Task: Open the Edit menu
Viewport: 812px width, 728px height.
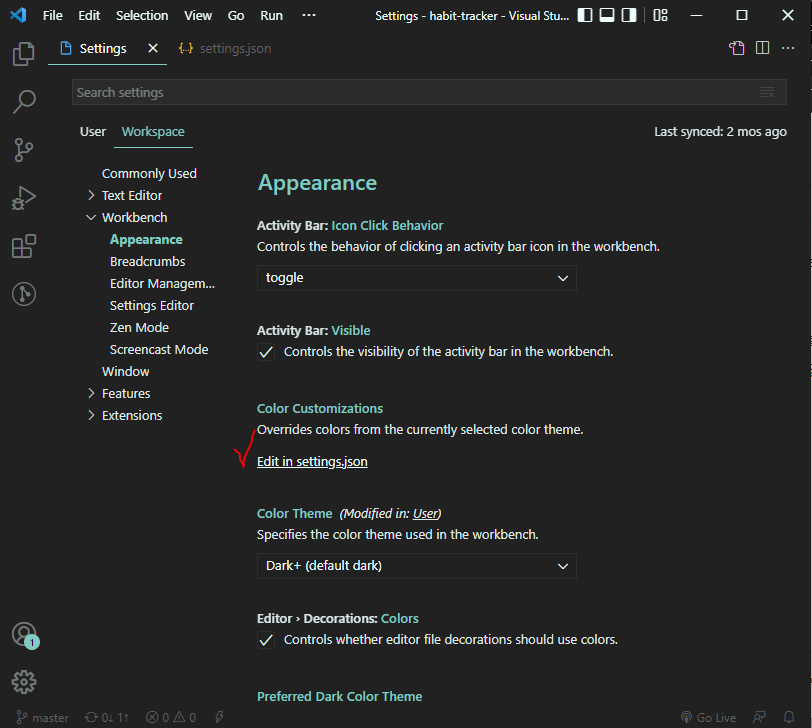Action: pos(89,16)
